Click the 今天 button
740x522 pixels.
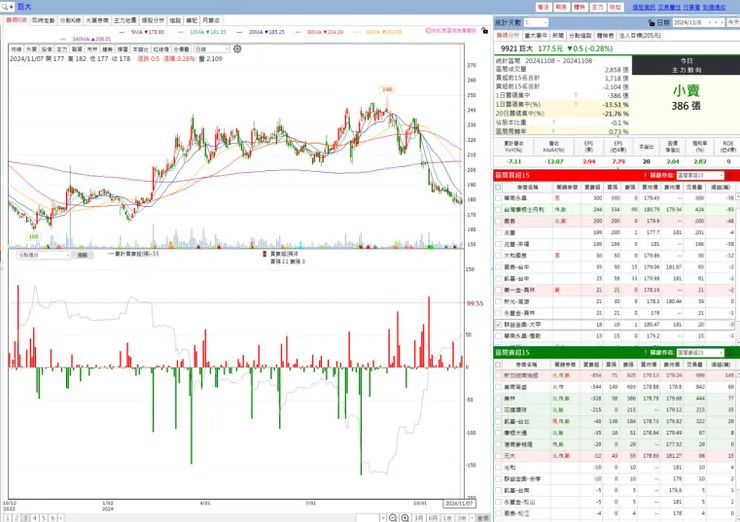[x=733, y=23]
